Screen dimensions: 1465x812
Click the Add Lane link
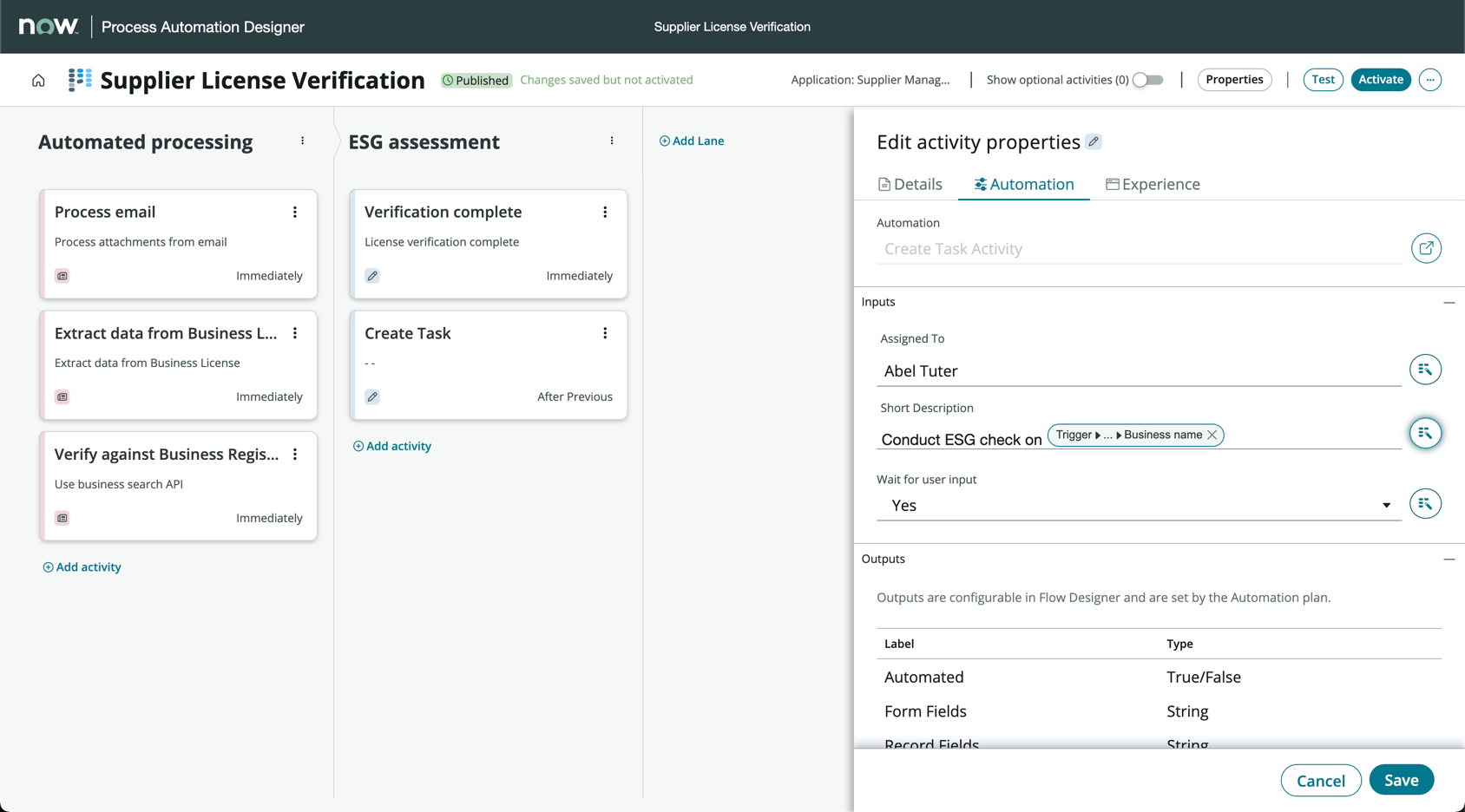pos(692,141)
